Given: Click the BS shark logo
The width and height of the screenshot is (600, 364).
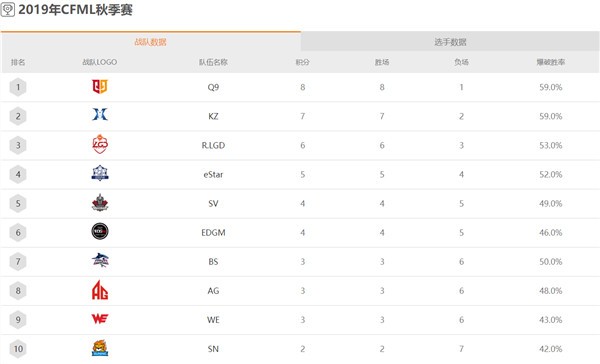Looking at the screenshot, I should (100, 260).
